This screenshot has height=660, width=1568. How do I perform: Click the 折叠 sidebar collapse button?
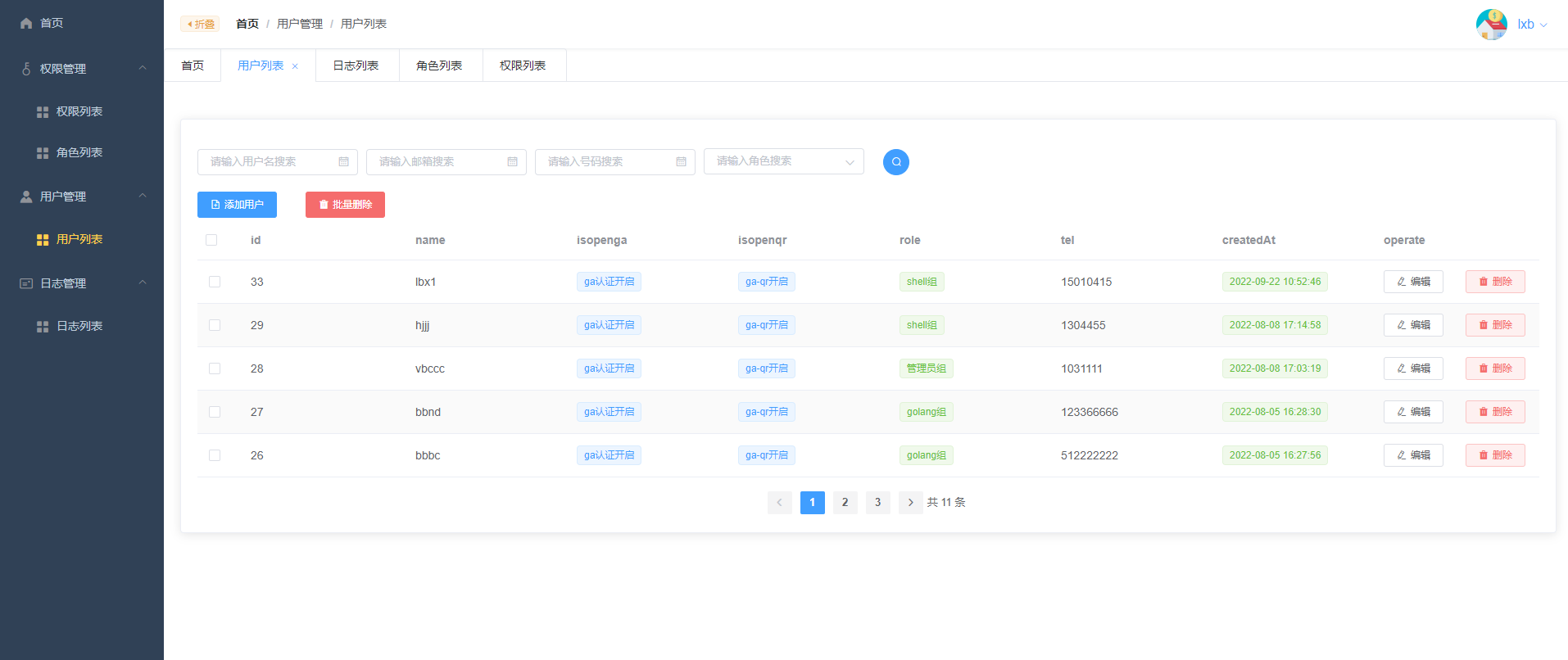pos(200,24)
